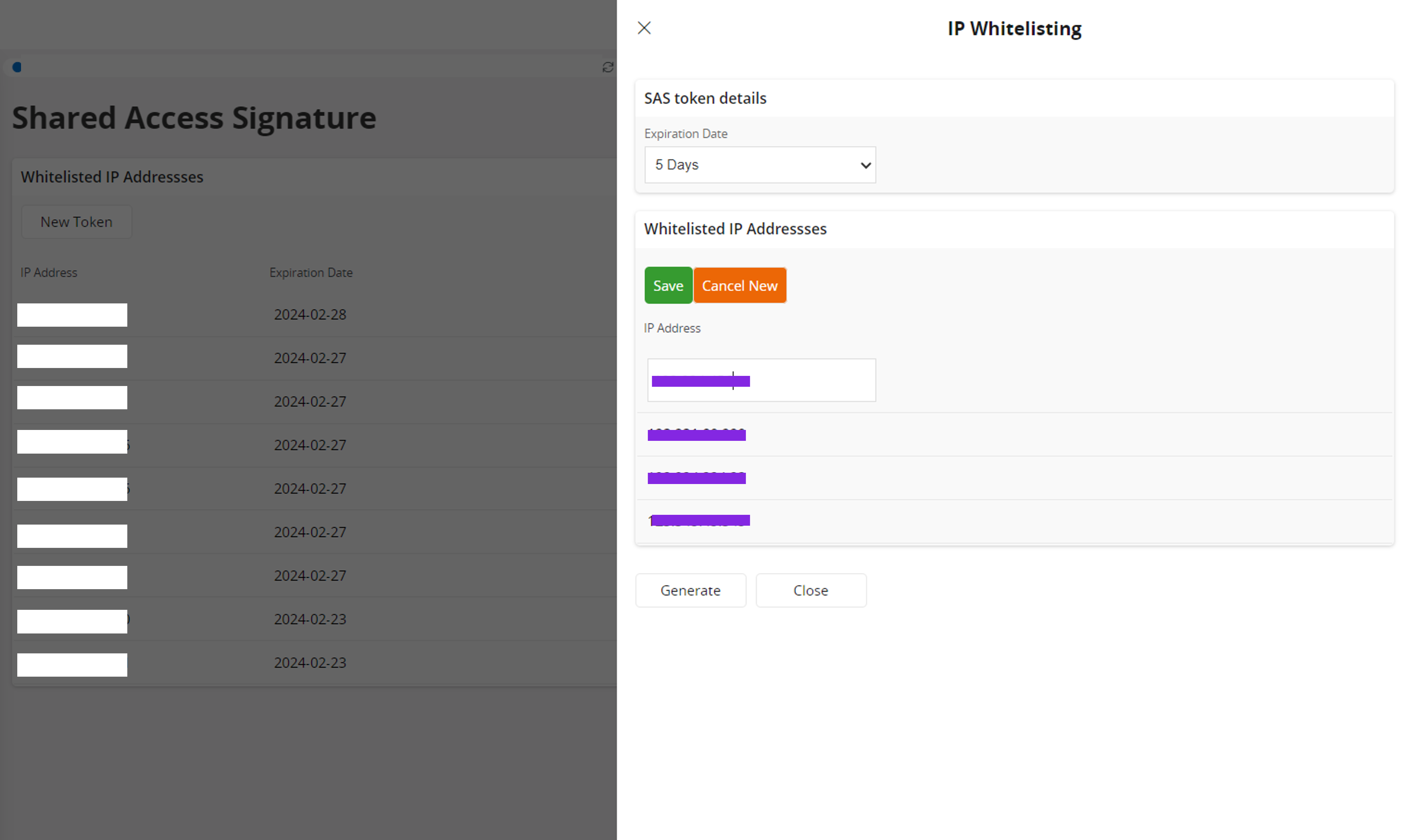Select the row expiring 2024-02-28
The image size is (1408, 840).
(309, 315)
